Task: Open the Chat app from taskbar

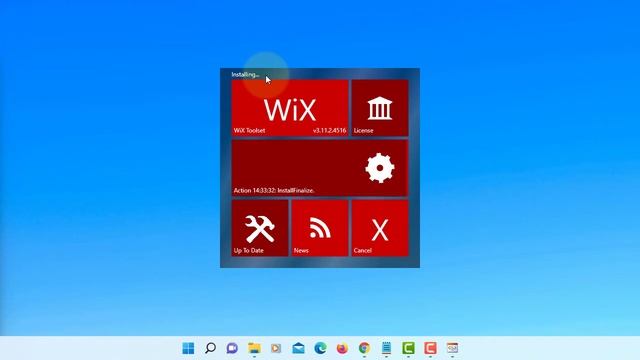Action: coord(232,348)
